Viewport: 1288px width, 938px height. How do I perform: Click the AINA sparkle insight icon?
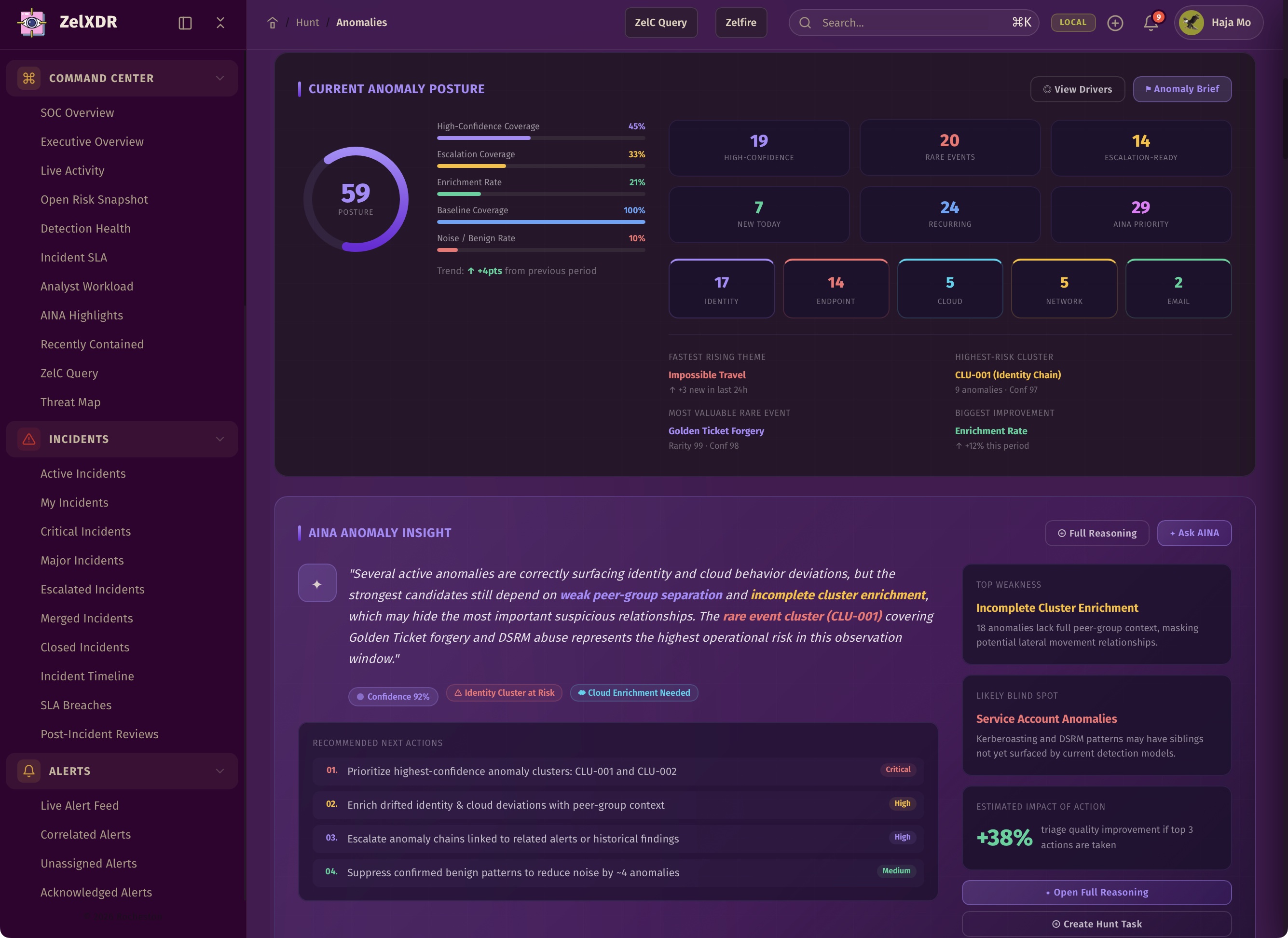tap(317, 583)
